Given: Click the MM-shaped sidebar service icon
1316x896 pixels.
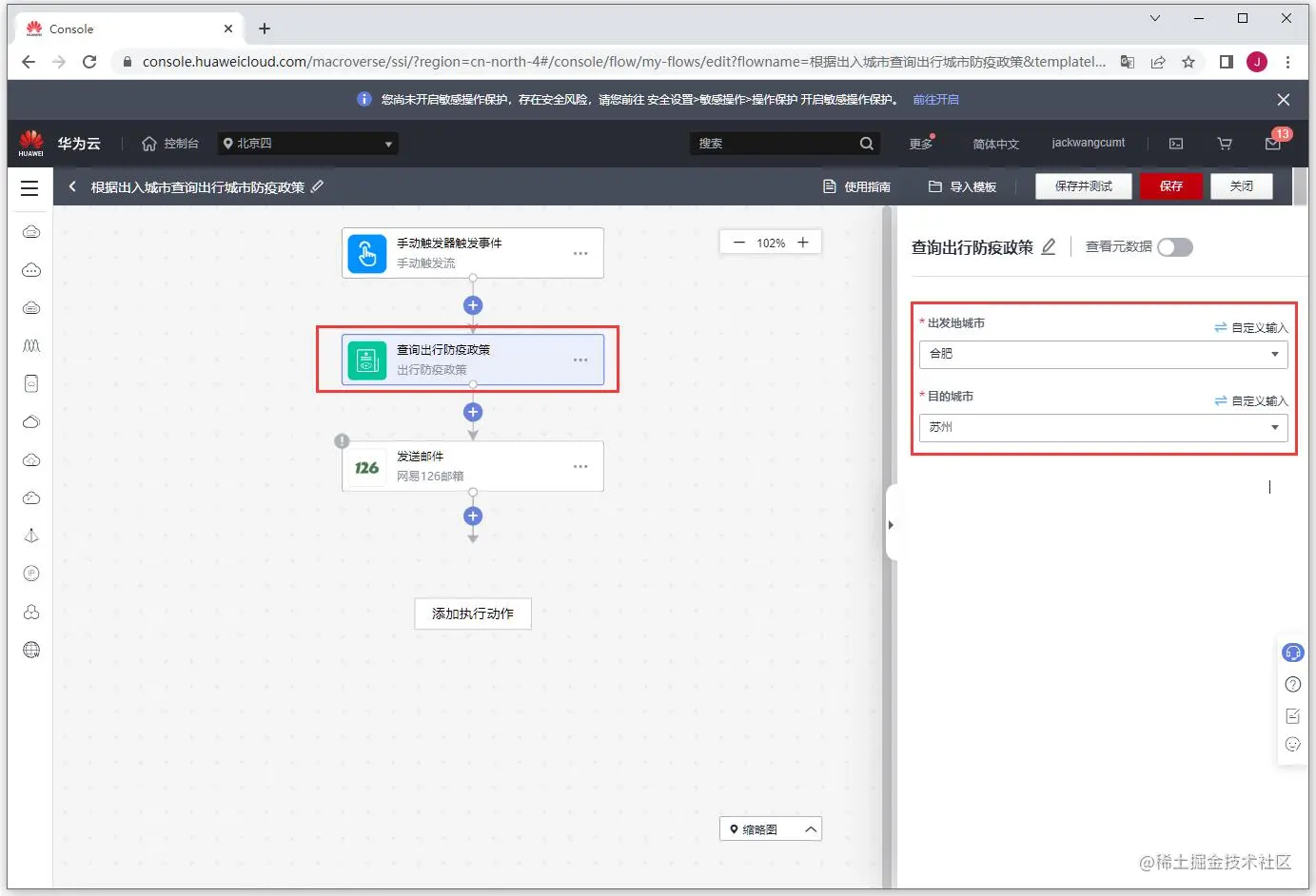Looking at the screenshot, I should 31,345.
